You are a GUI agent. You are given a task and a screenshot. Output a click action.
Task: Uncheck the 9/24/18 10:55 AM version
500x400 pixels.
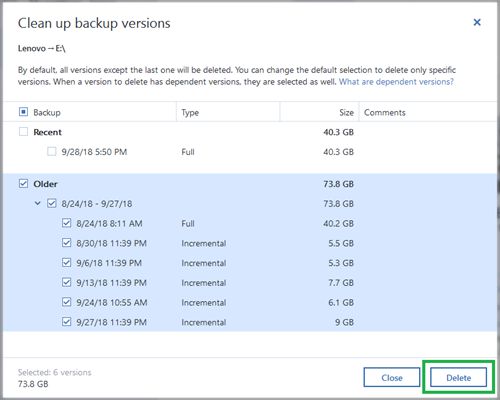67,302
